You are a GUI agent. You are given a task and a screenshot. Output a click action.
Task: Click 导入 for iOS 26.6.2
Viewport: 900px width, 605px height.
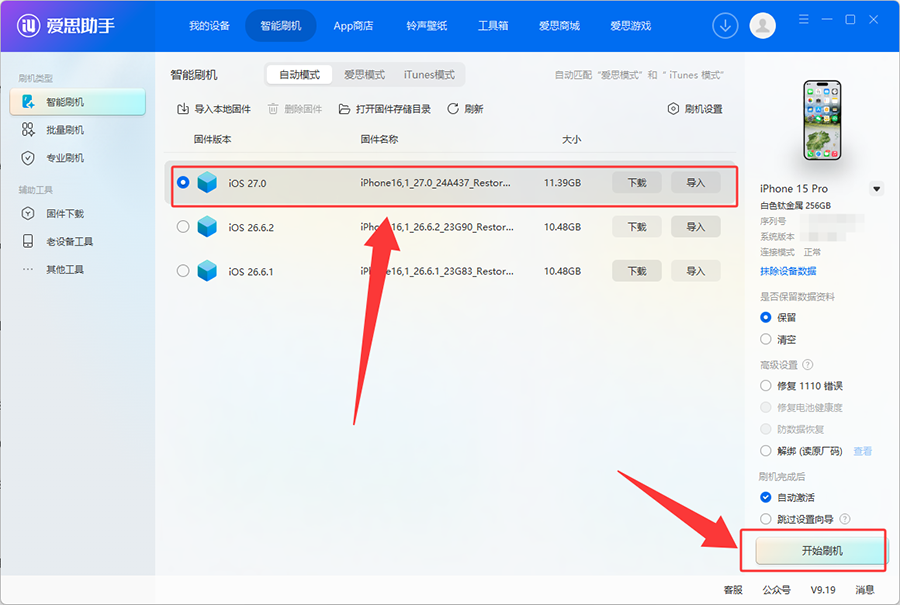pos(696,227)
